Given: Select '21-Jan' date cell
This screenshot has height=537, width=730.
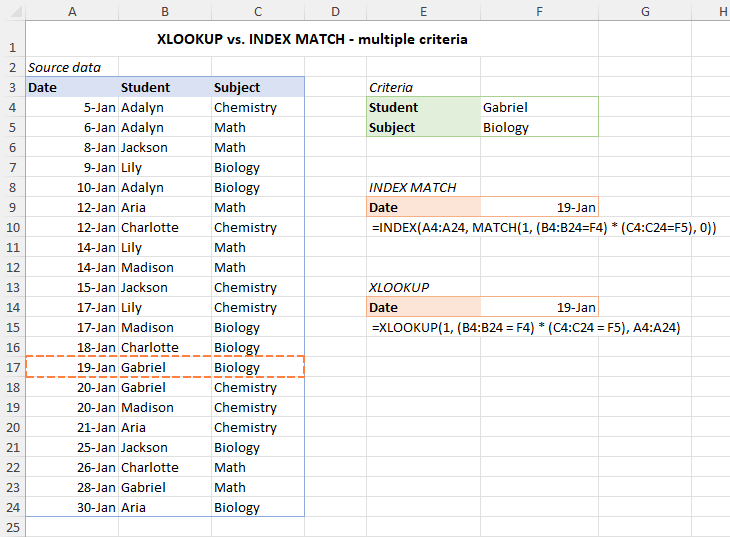Looking at the screenshot, I should 72,428.
